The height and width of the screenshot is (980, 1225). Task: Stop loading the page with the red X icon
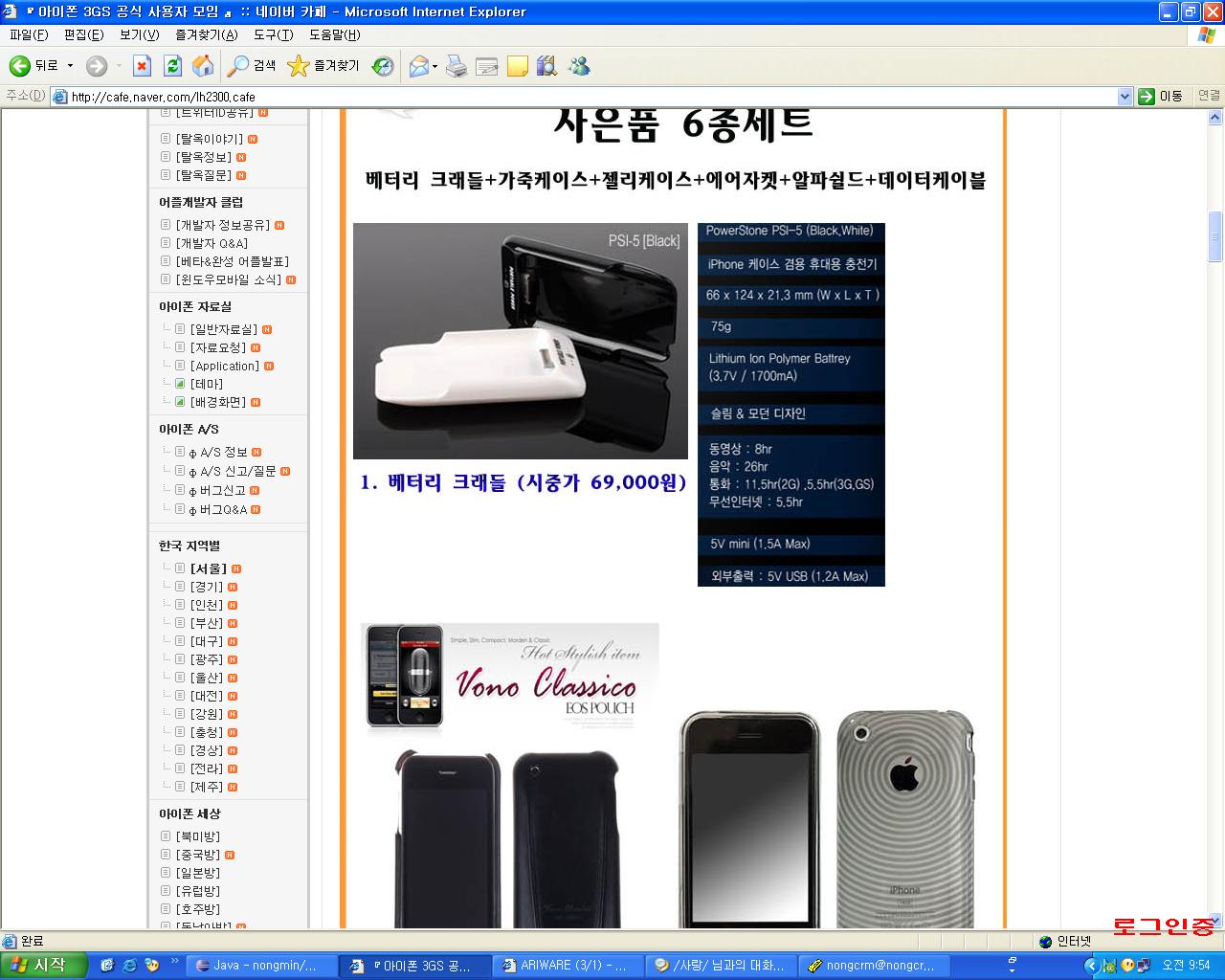tap(142, 66)
